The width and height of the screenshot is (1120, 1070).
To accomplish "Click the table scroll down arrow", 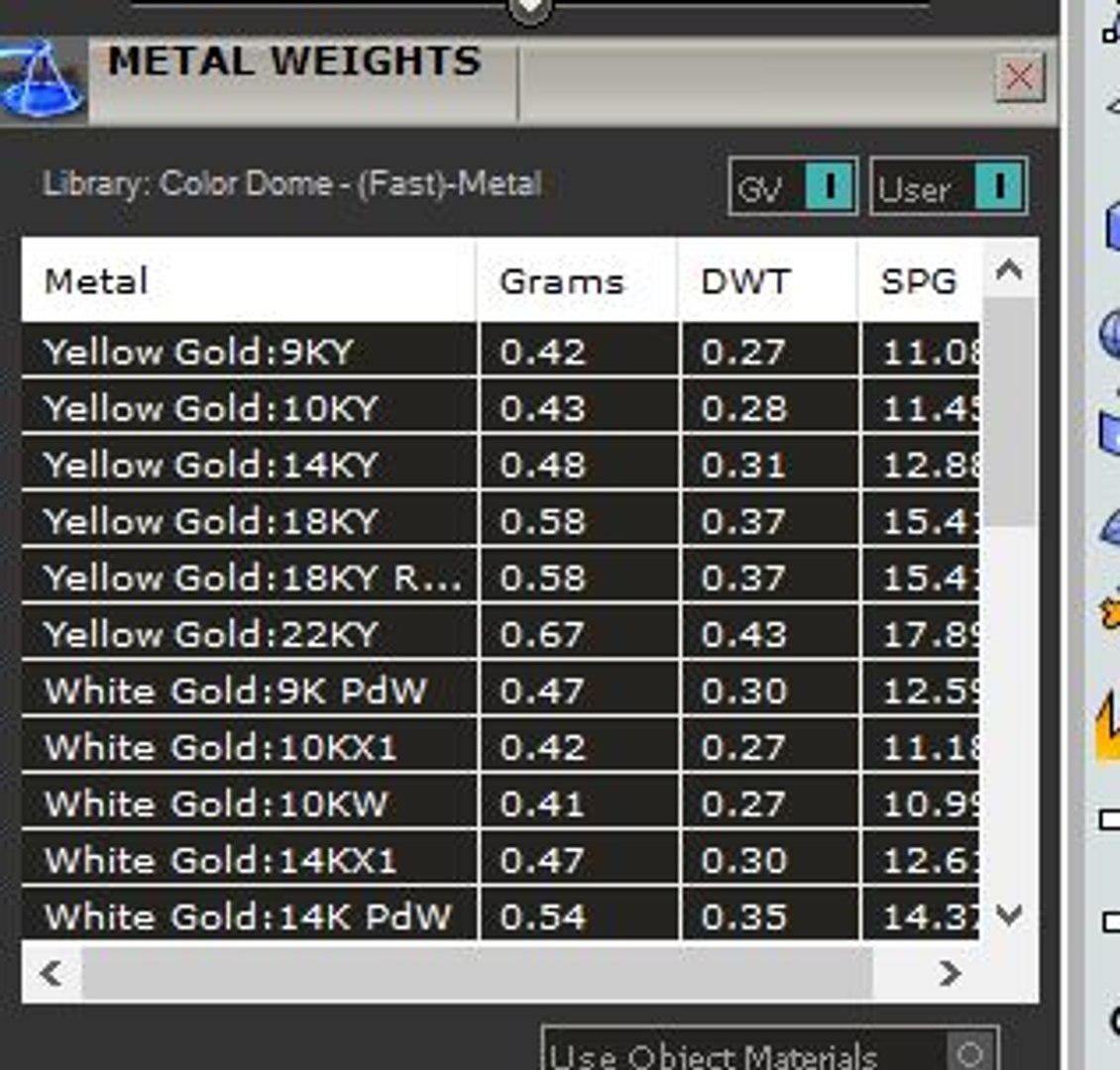I will pos(1009,913).
